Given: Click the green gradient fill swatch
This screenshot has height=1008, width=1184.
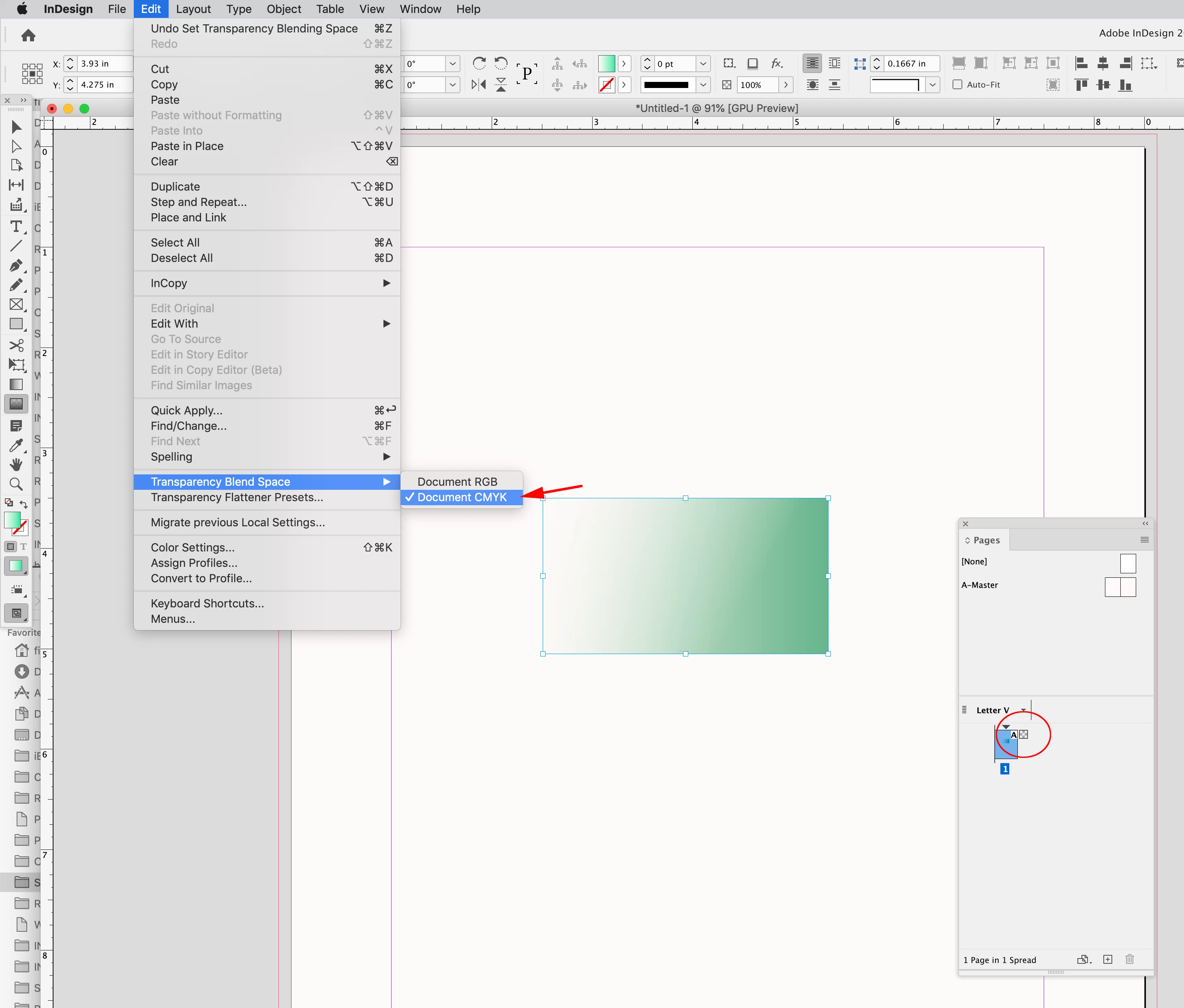Looking at the screenshot, I should 606,63.
